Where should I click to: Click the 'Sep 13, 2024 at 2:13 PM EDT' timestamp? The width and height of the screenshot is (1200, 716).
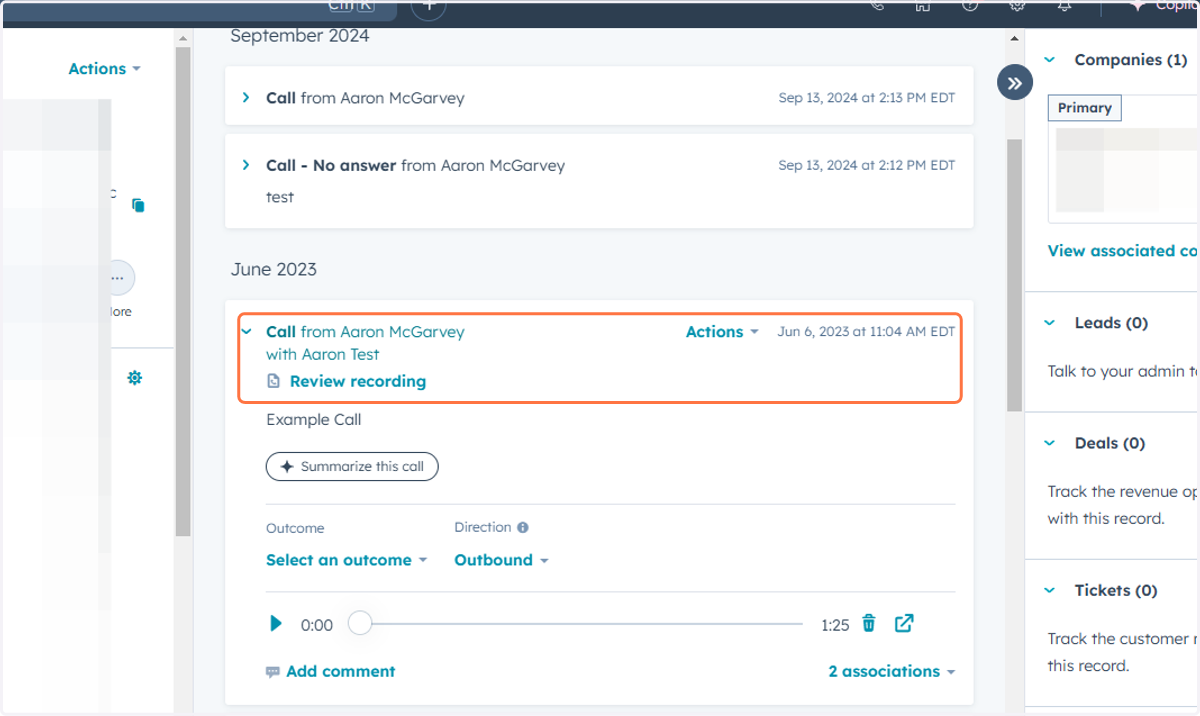[x=867, y=98]
